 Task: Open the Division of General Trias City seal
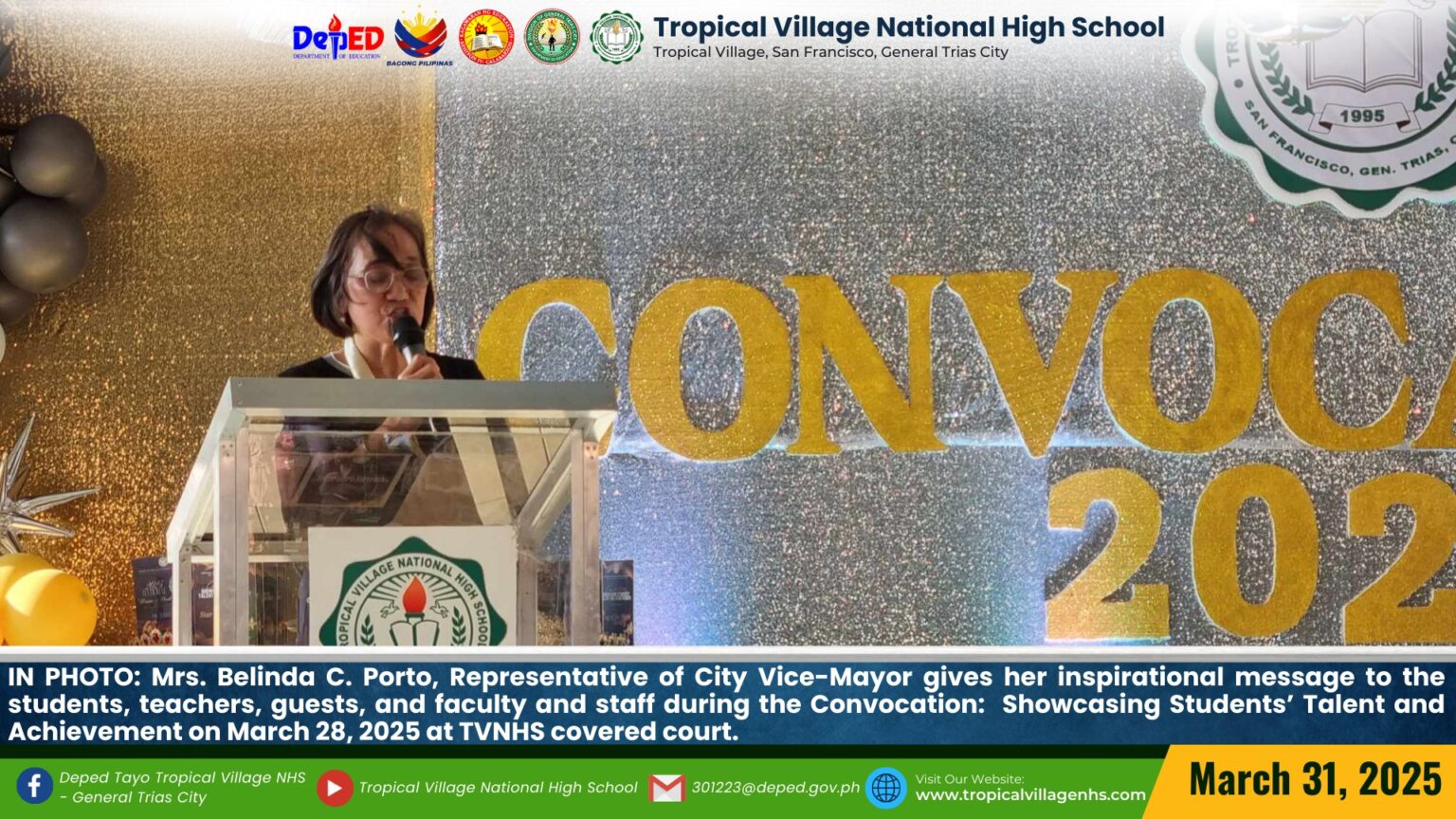(552, 38)
